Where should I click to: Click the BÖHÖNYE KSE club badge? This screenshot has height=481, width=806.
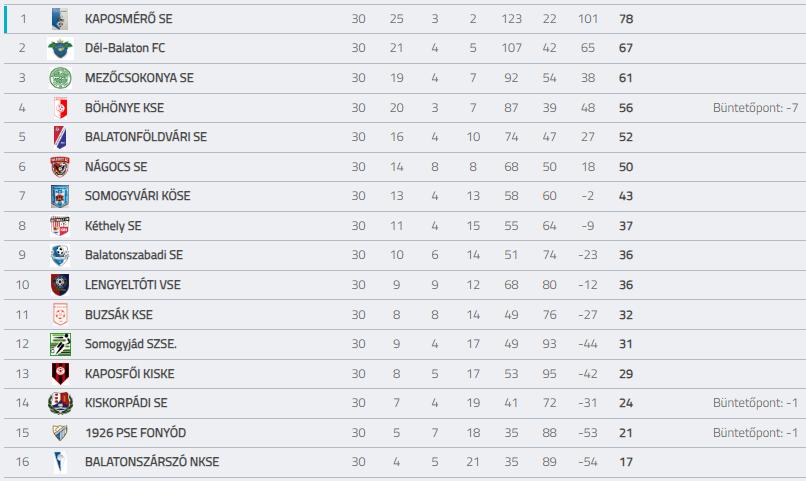coord(61,107)
